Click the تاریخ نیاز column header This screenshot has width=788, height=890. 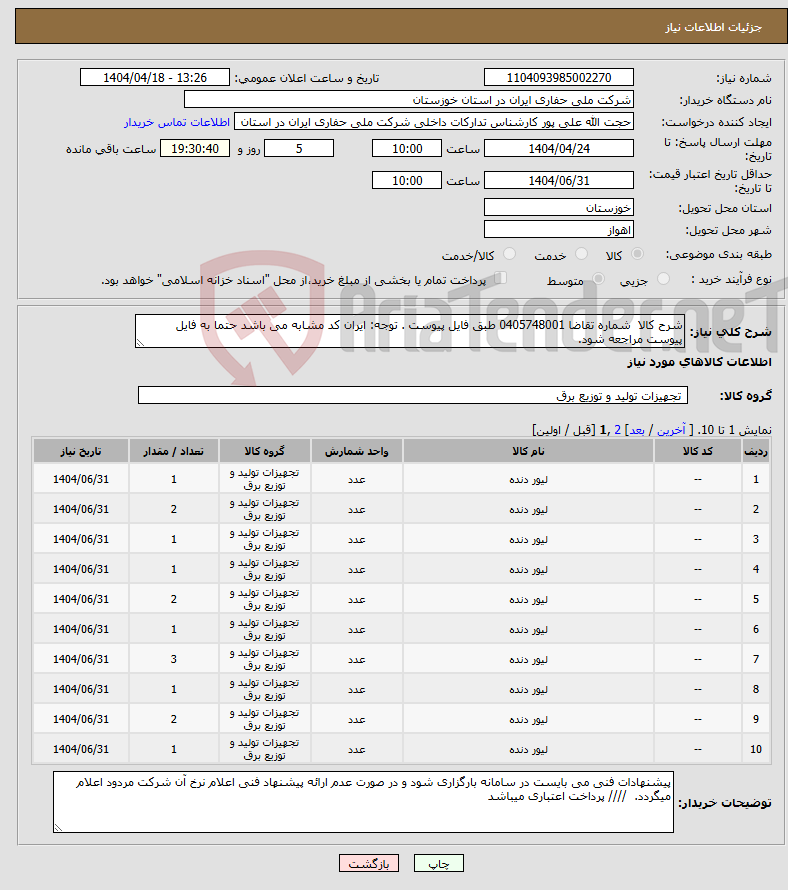click(x=81, y=451)
